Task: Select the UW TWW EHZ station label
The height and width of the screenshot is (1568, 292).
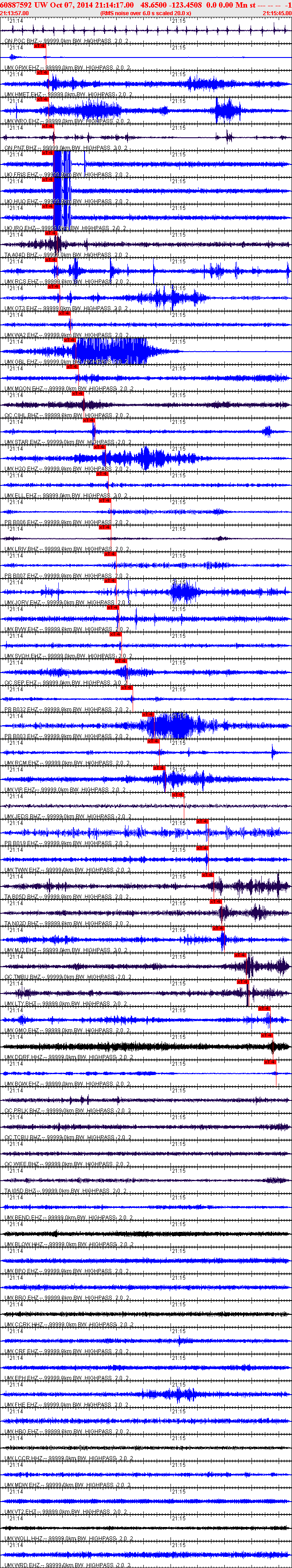Action: (67, 871)
